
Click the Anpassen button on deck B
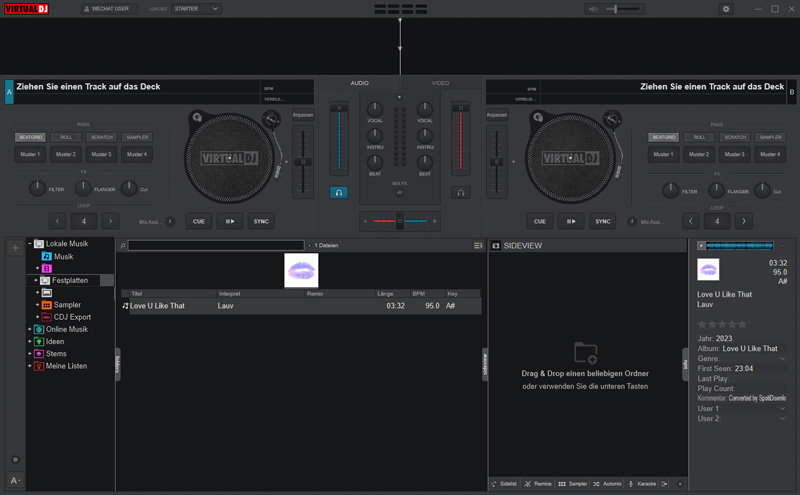[496, 115]
